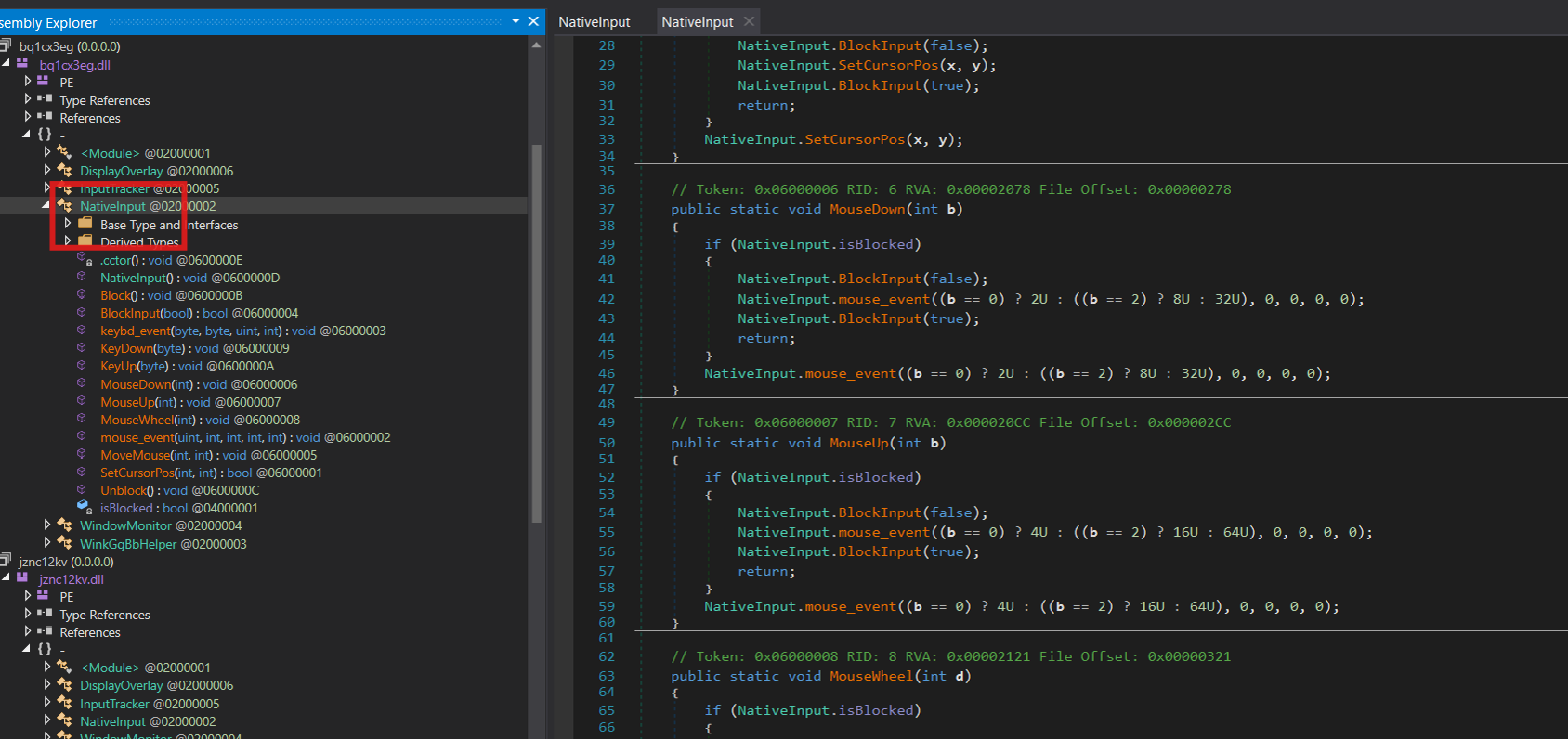The image size is (1568, 739).
Task: Click the method icon beside SetCursorPos(int, int)
Action: [82, 472]
